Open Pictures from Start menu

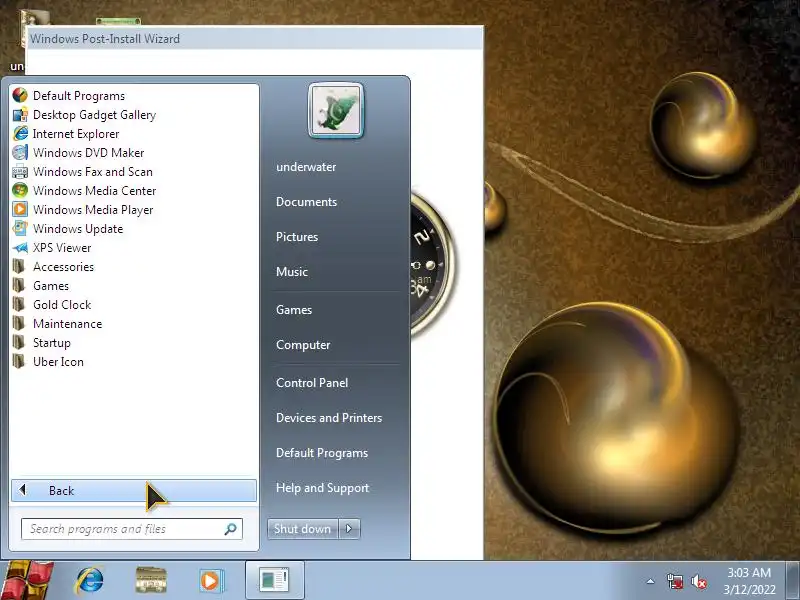point(297,237)
